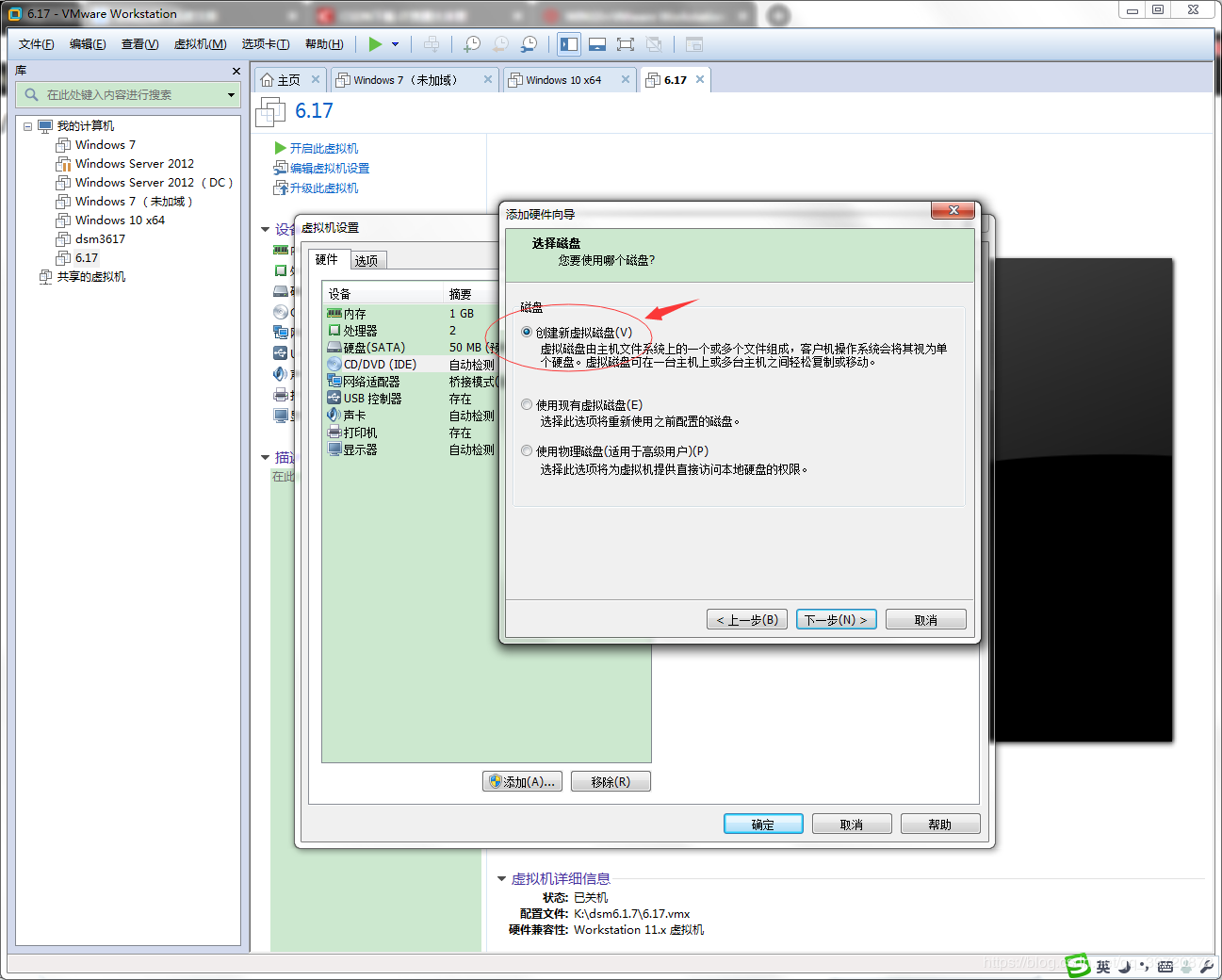
Task: Close the 库 library panel
Action: click(236, 72)
